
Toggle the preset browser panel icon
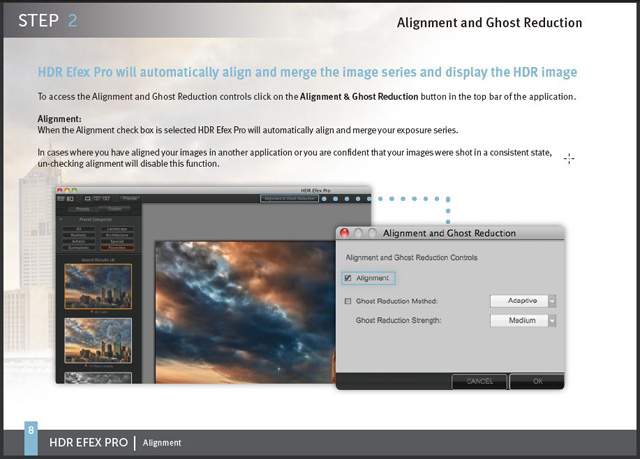point(61,199)
